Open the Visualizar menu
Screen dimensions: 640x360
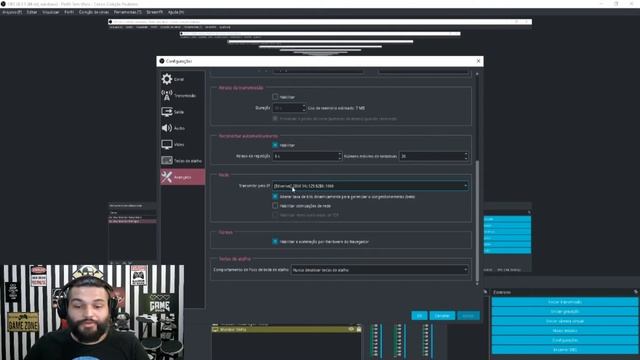tap(51, 12)
